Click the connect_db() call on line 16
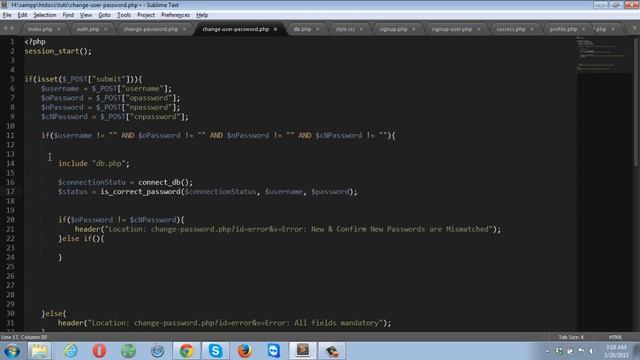The image size is (640, 360). click(x=165, y=182)
